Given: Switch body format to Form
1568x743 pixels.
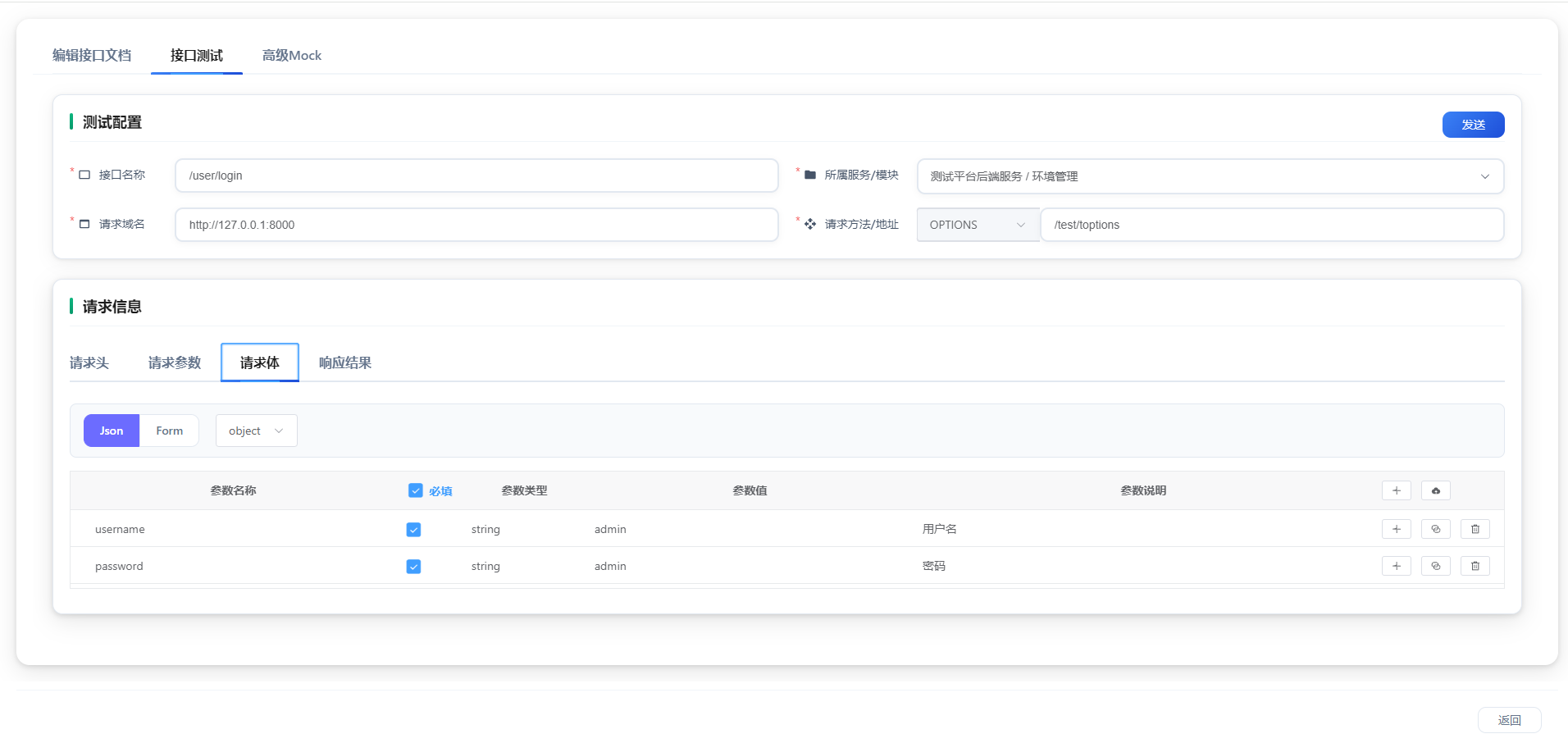Looking at the screenshot, I should pyautogui.click(x=168, y=430).
